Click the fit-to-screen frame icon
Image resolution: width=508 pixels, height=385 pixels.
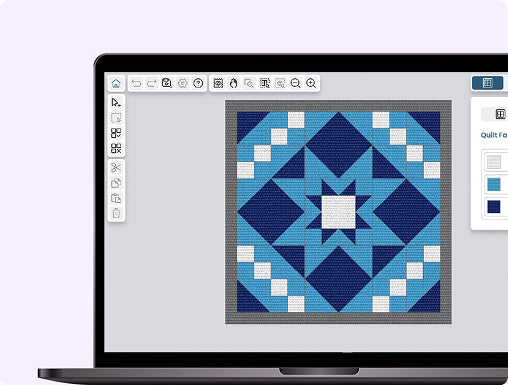(x=218, y=83)
